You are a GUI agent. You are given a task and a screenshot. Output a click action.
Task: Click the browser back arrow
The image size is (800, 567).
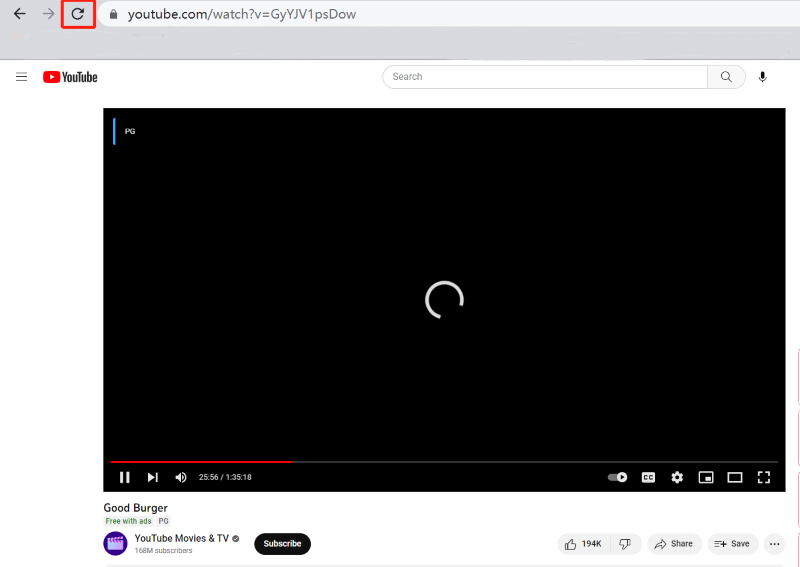click(x=19, y=14)
